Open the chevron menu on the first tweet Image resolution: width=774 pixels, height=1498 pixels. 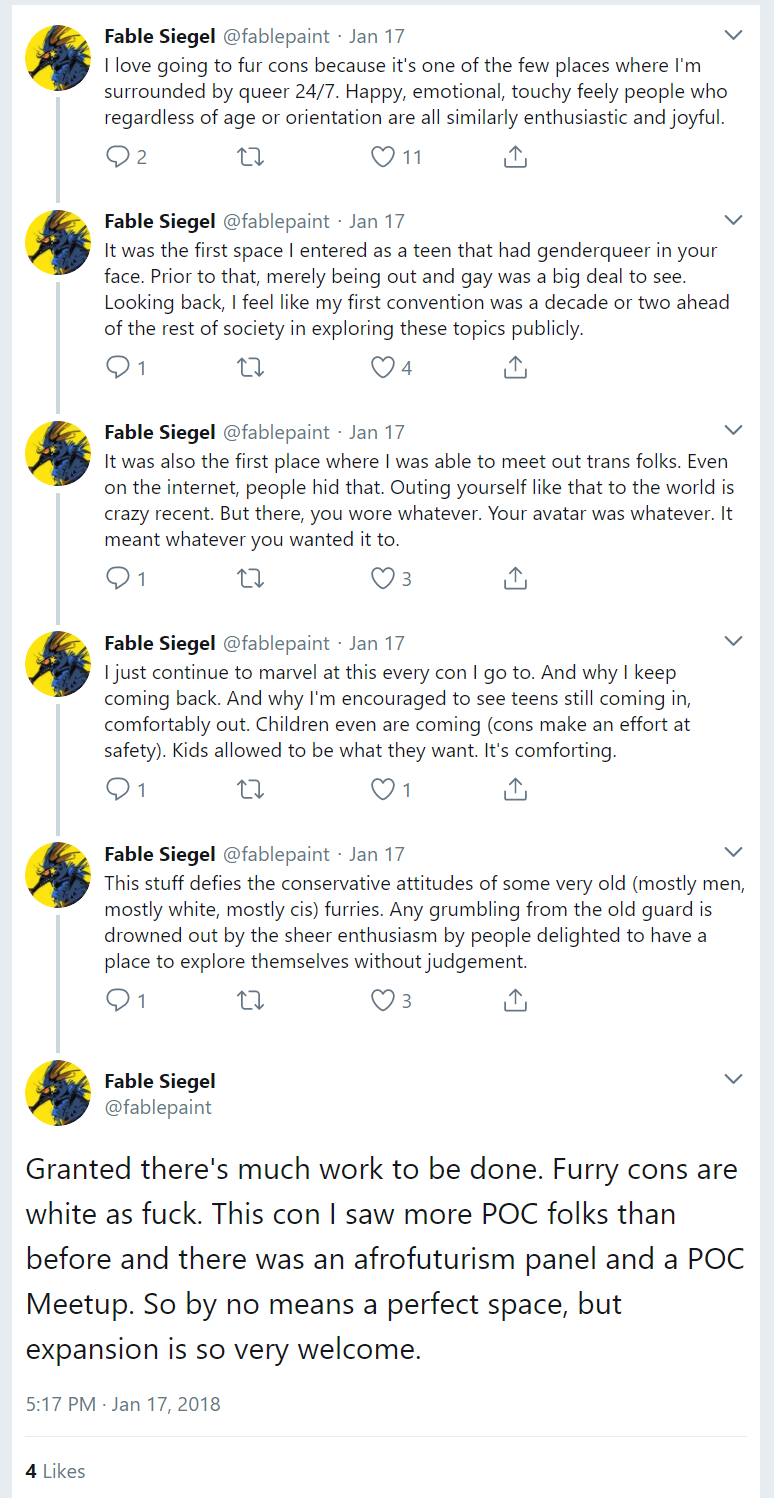[x=733, y=35]
